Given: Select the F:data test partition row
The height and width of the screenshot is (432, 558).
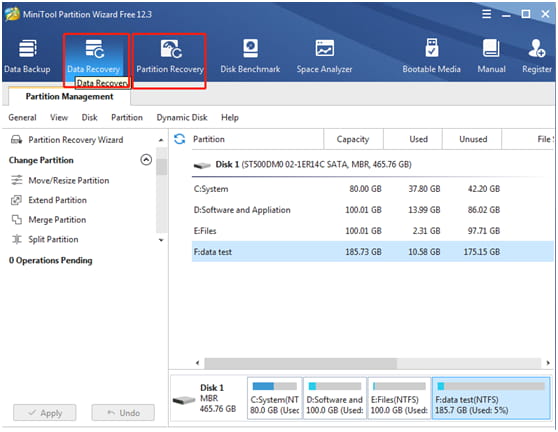Looking at the screenshot, I should pyautogui.click(x=373, y=252).
